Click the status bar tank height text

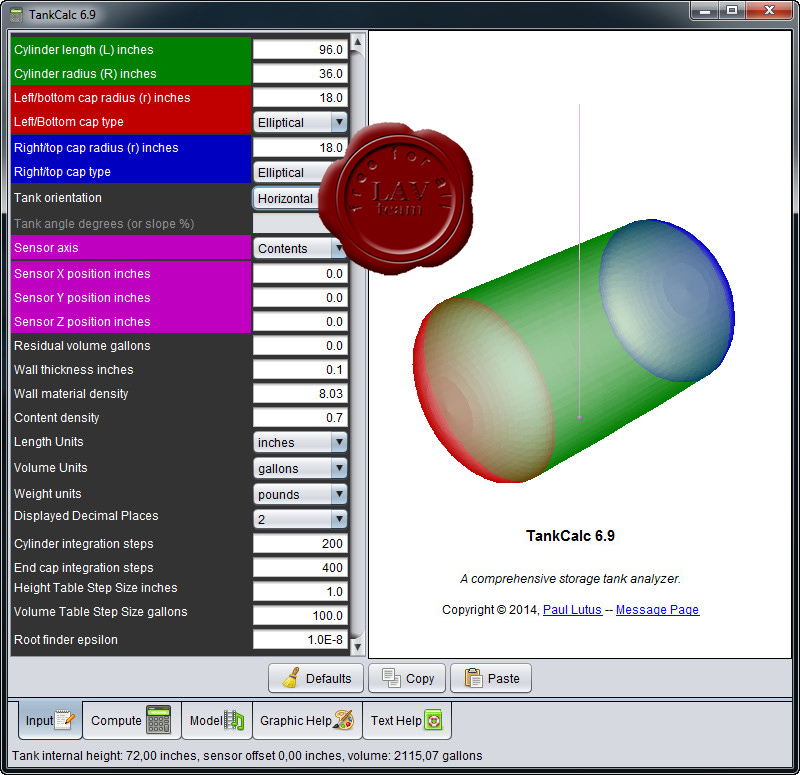[247, 756]
